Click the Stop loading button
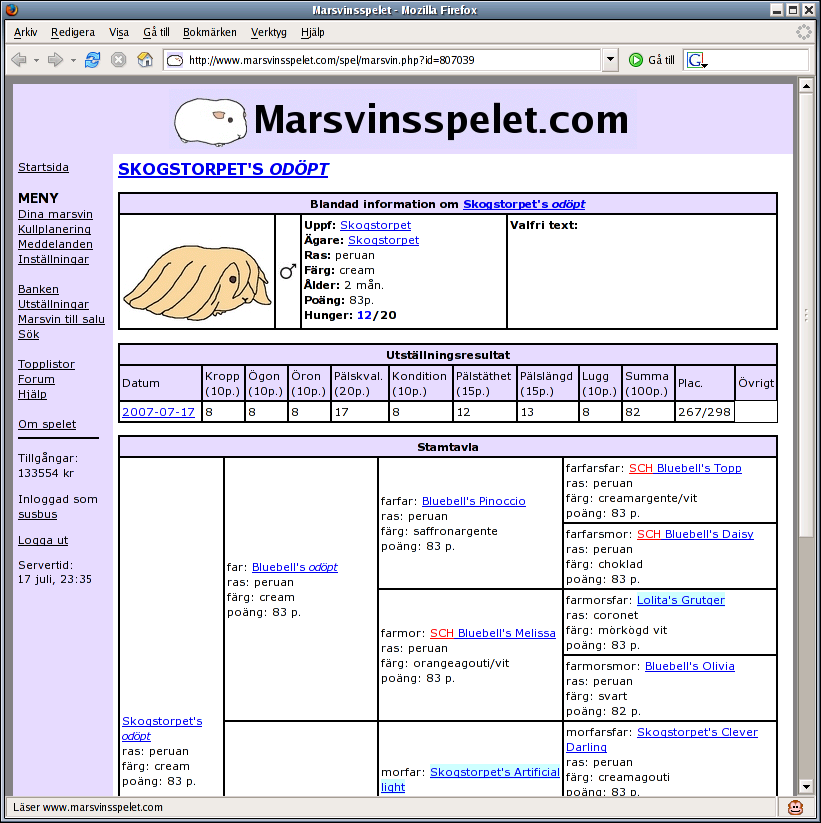The image size is (821, 823). click(x=119, y=60)
